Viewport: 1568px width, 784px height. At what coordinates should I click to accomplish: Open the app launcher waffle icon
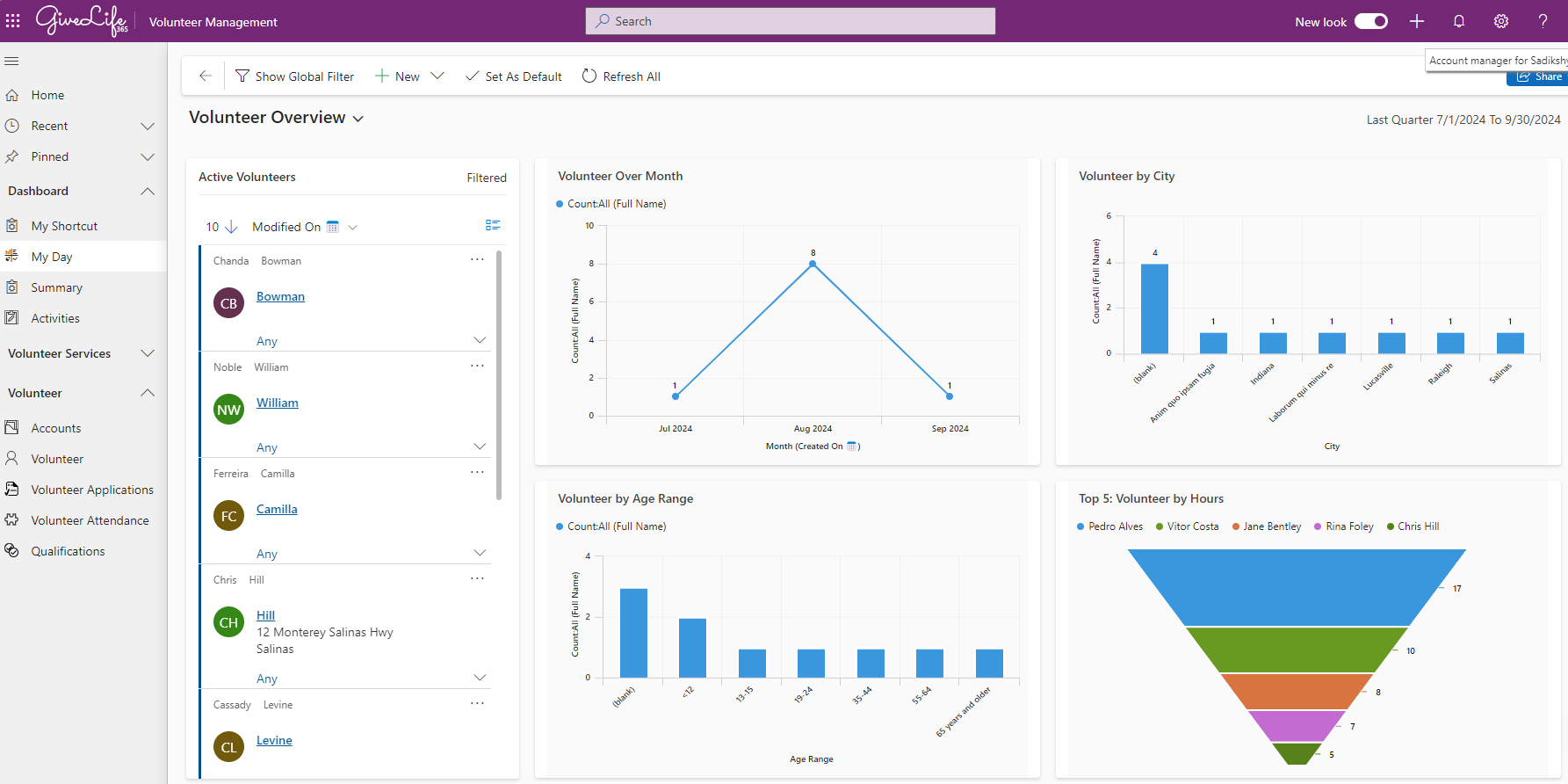(13, 21)
